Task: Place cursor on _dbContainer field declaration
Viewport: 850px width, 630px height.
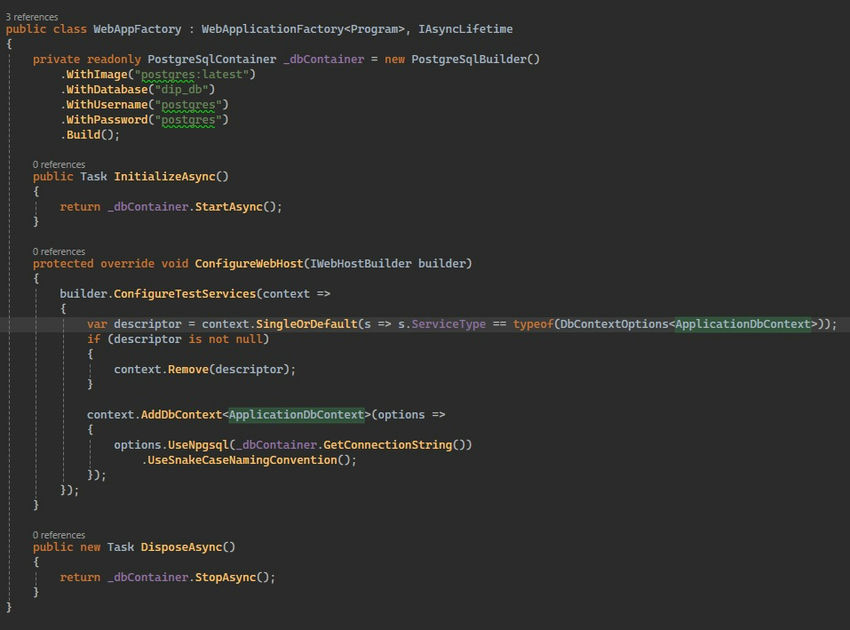Action: click(x=324, y=59)
